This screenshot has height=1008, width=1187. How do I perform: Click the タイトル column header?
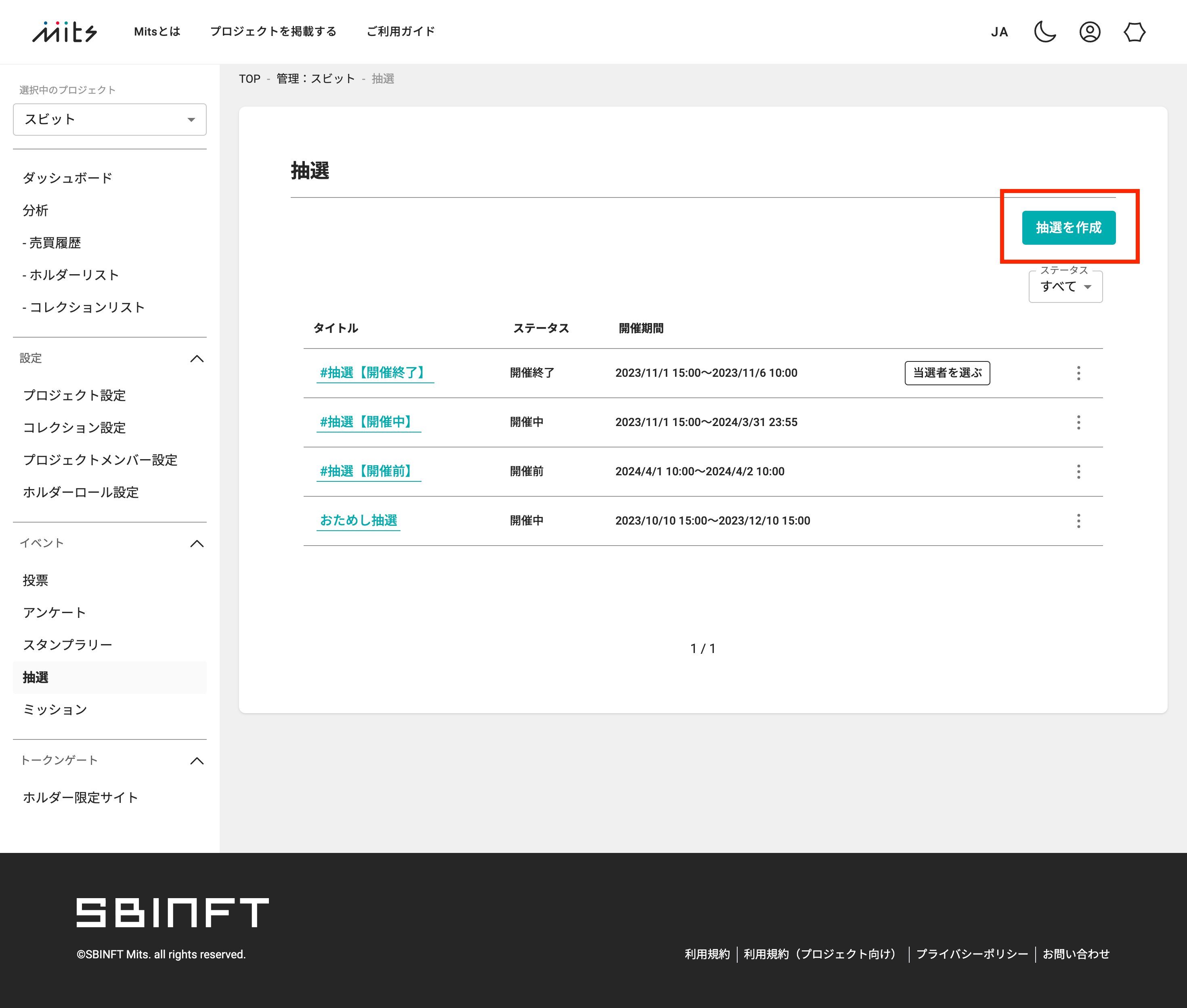click(336, 328)
